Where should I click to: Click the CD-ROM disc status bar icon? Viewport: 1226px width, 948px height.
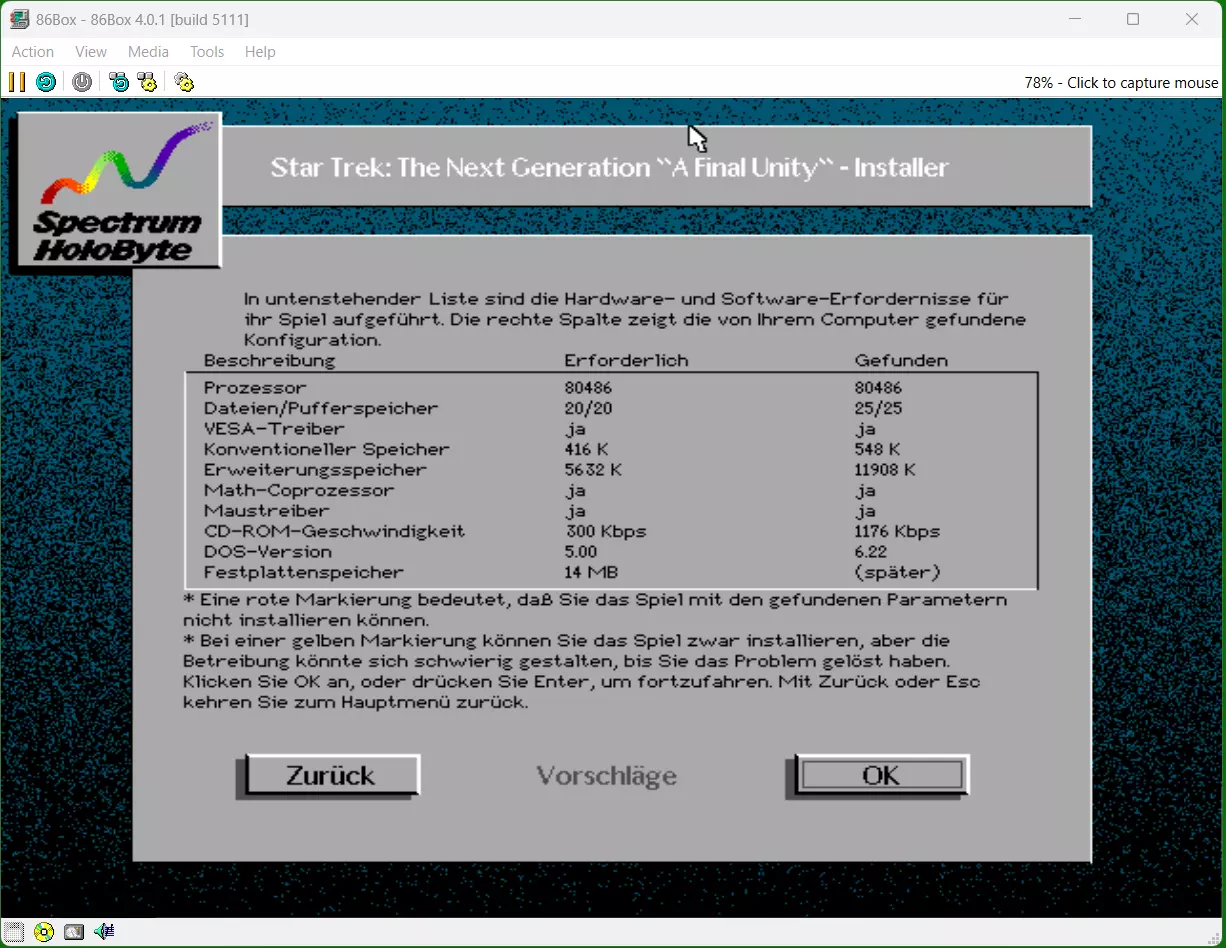[43, 932]
